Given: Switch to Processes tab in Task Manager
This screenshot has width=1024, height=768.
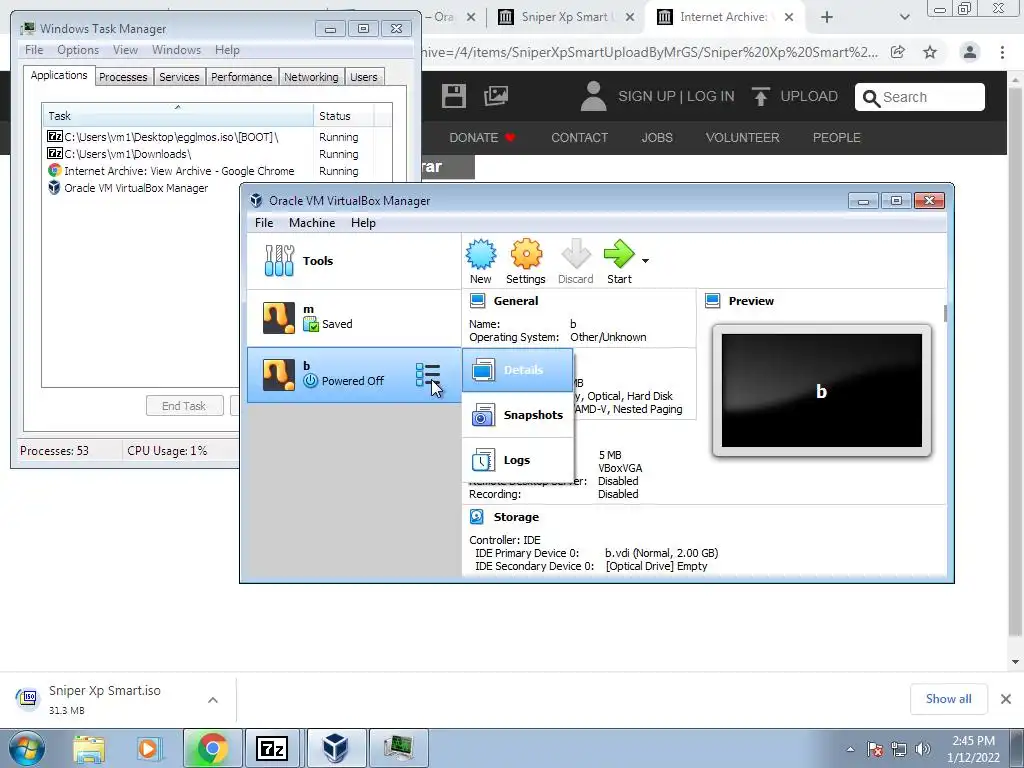Looking at the screenshot, I should (123, 77).
